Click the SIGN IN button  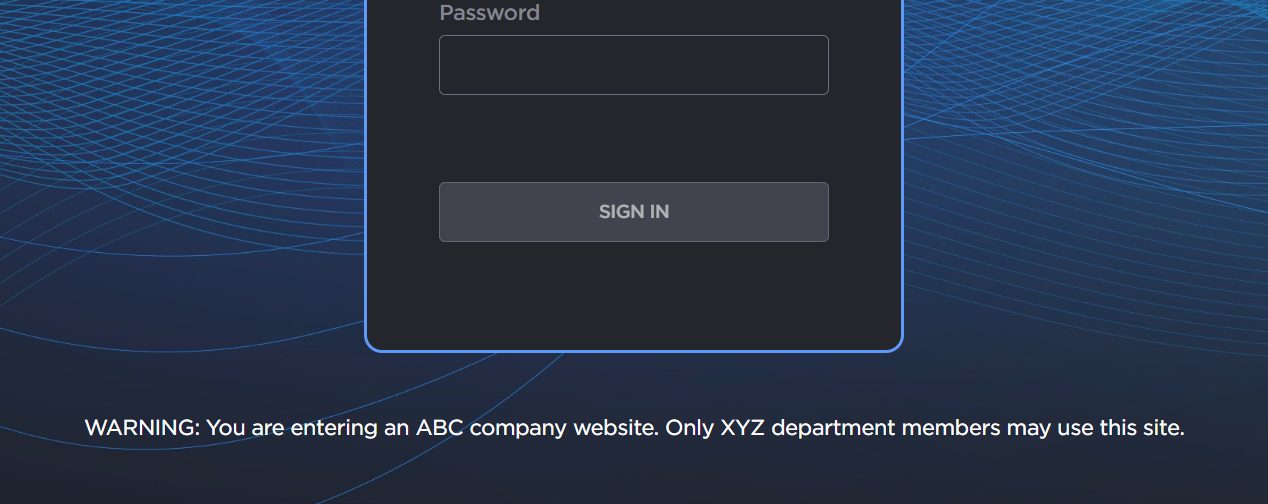(633, 212)
